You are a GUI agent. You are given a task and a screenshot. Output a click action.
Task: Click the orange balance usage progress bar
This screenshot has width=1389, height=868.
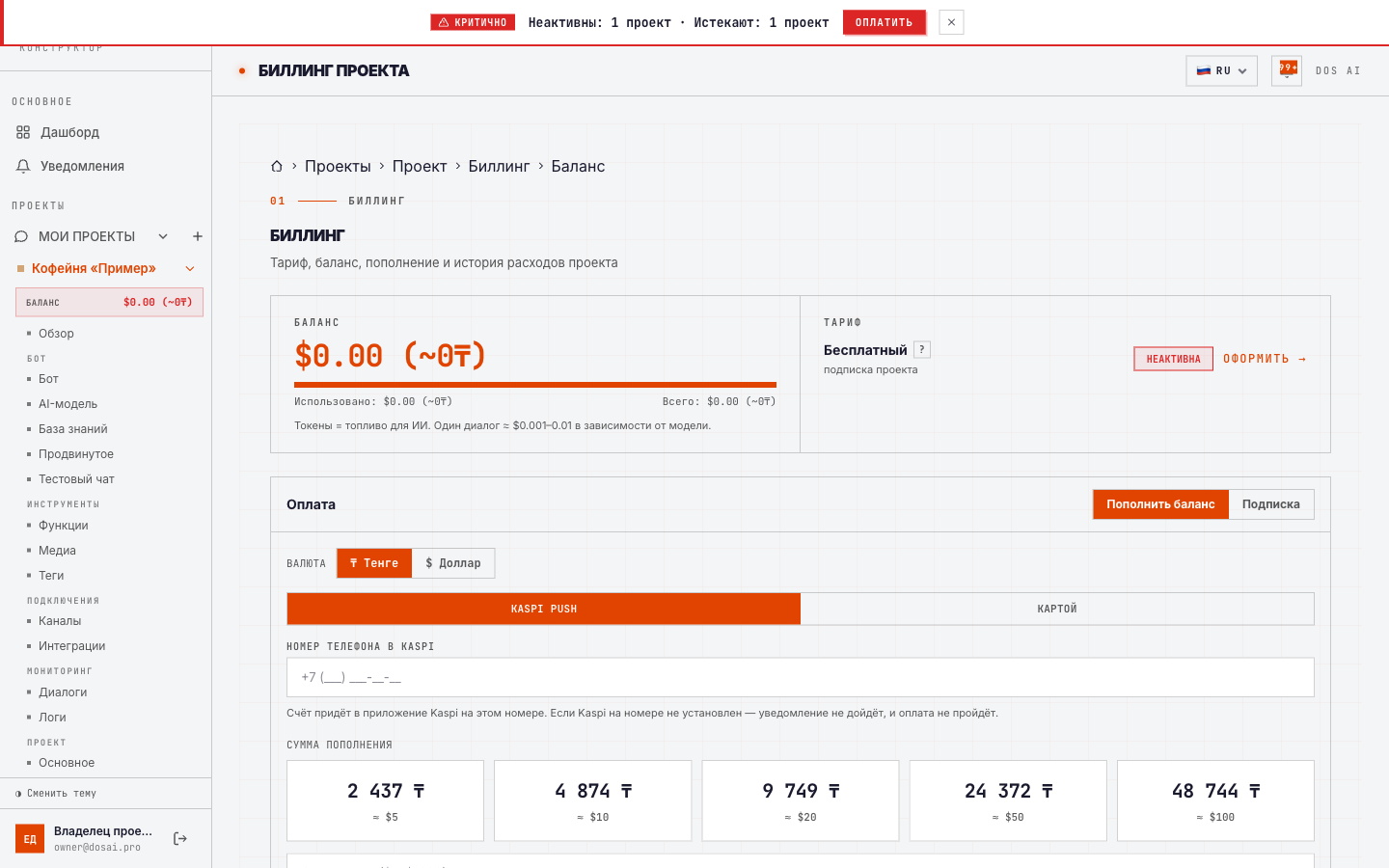pyautogui.click(x=535, y=385)
